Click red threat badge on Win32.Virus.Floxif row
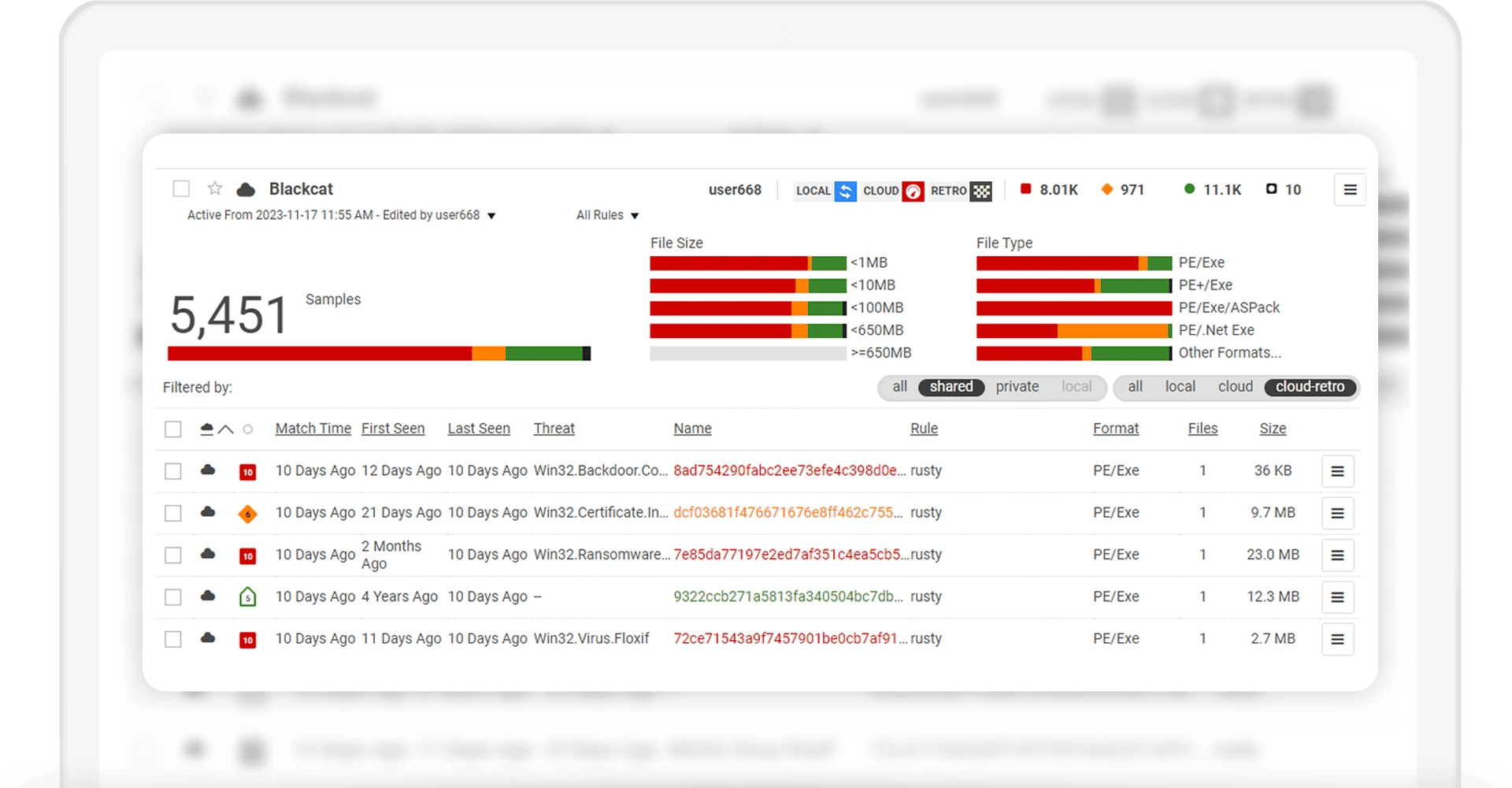The image size is (1512, 788). pos(247,640)
